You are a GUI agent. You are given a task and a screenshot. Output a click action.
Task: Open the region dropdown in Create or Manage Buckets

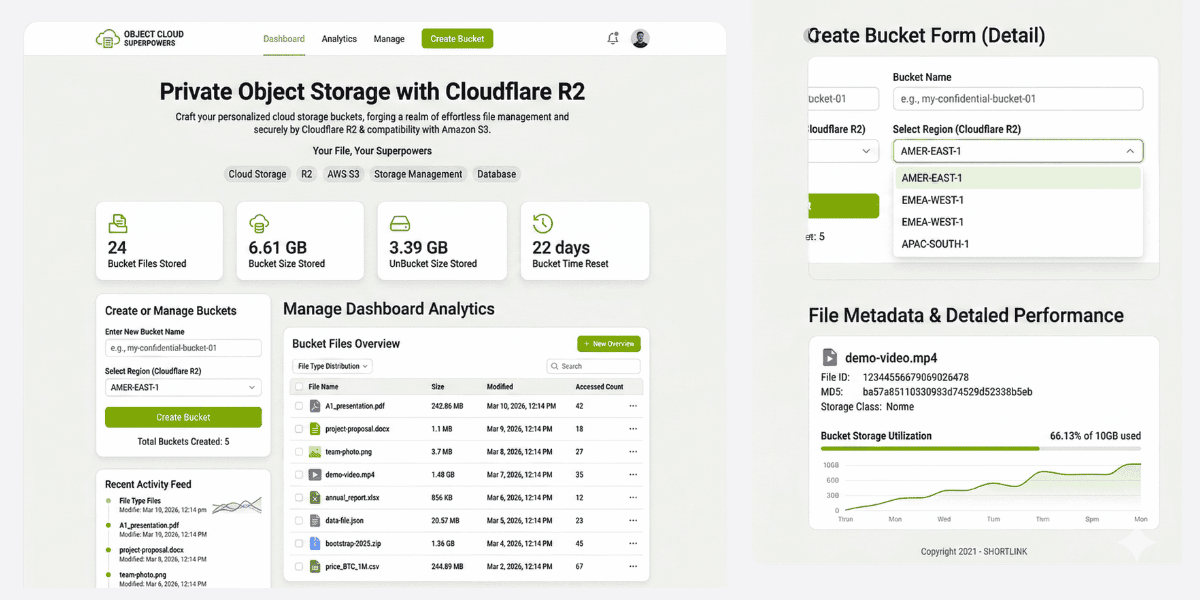click(x=183, y=387)
